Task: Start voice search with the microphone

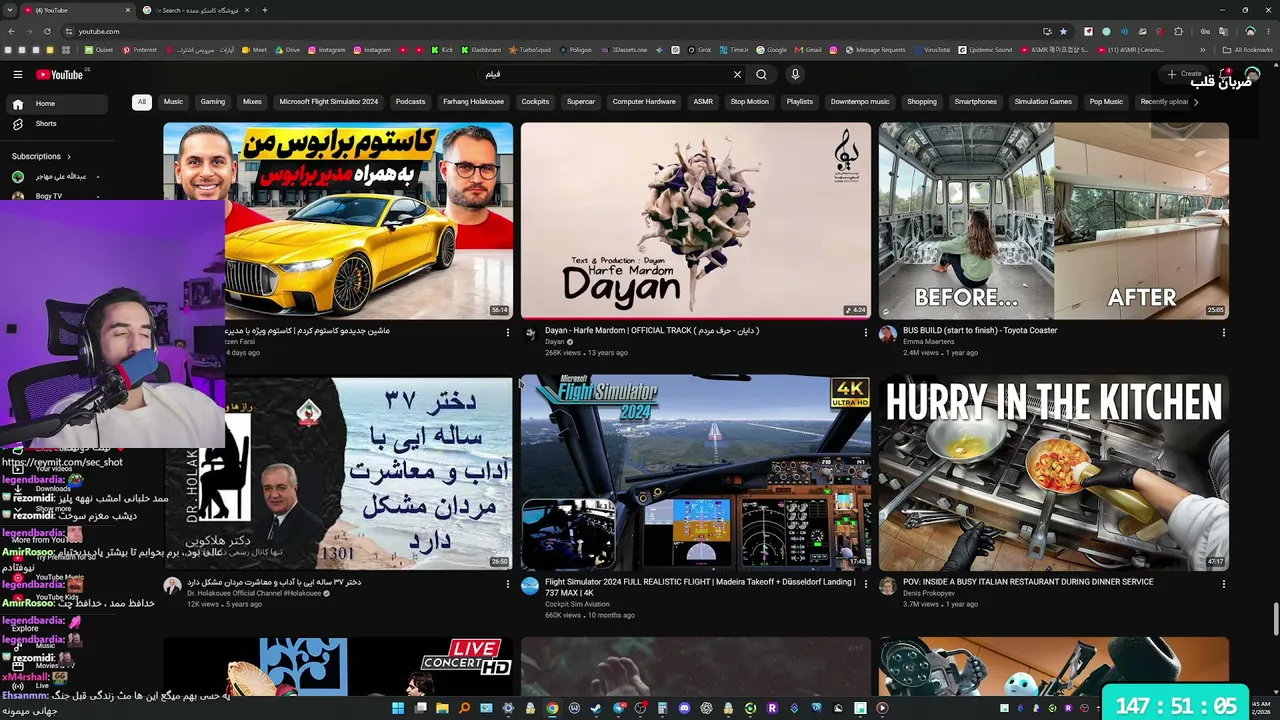Action: (x=795, y=74)
